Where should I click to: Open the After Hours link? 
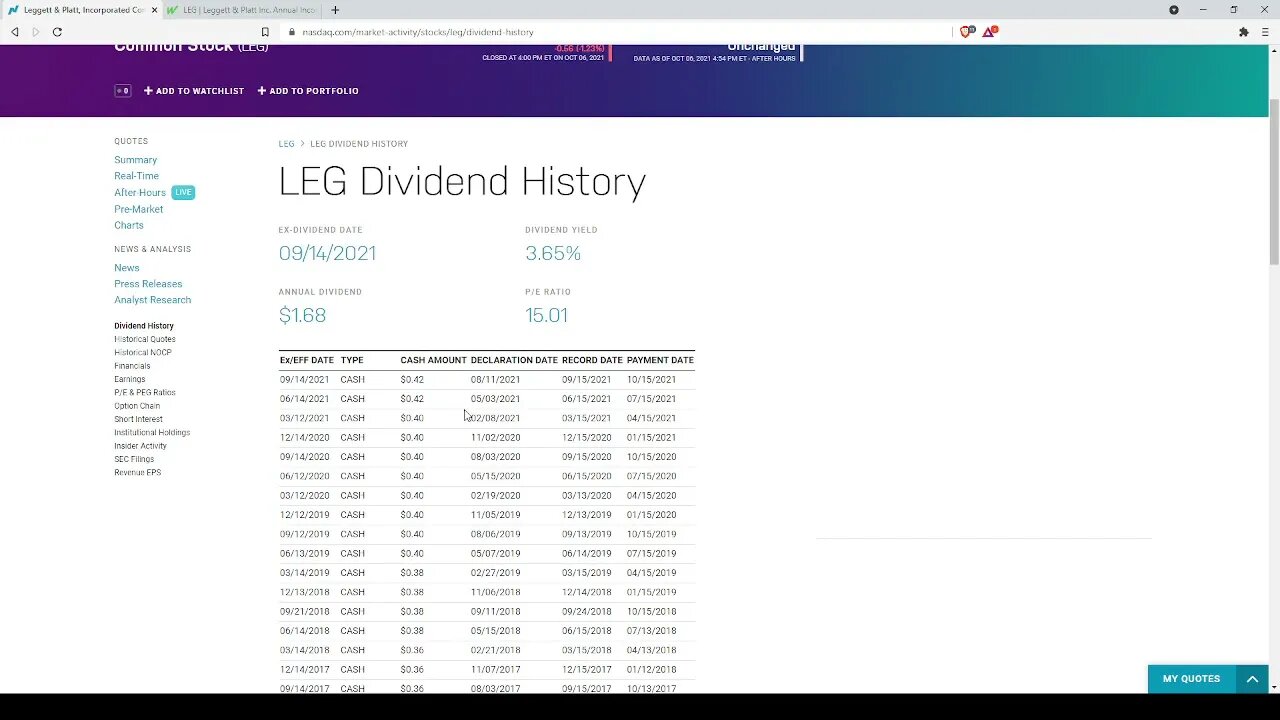point(140,193)
